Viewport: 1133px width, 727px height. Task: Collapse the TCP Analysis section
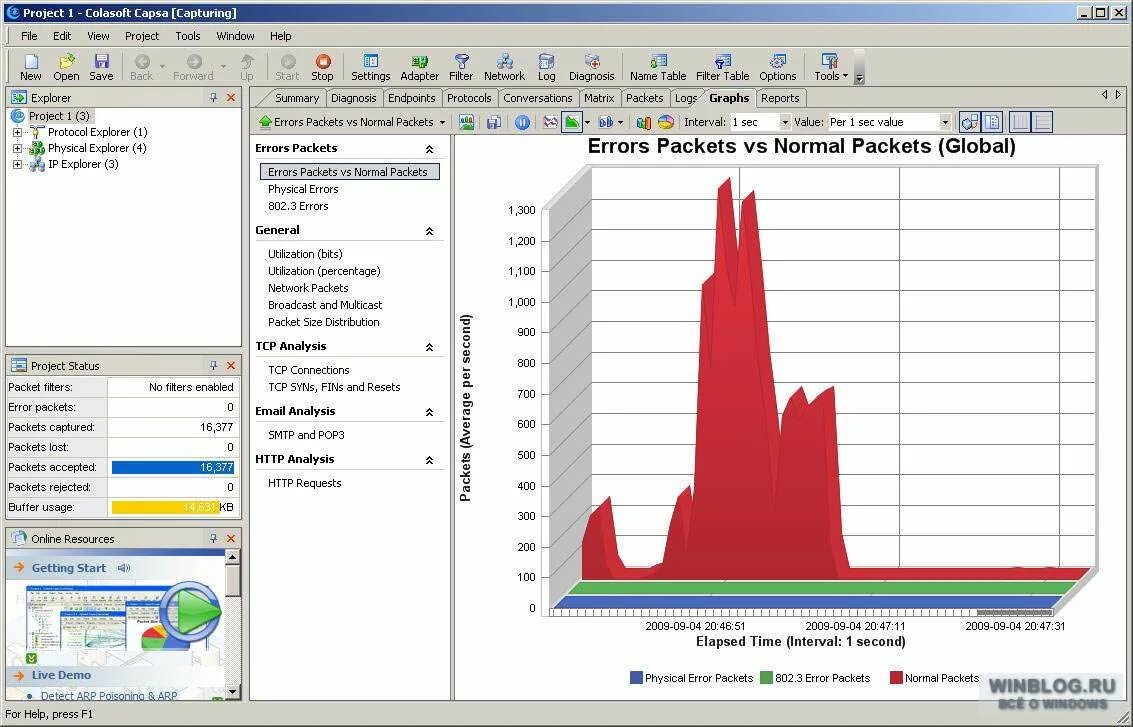pos(428,346)
